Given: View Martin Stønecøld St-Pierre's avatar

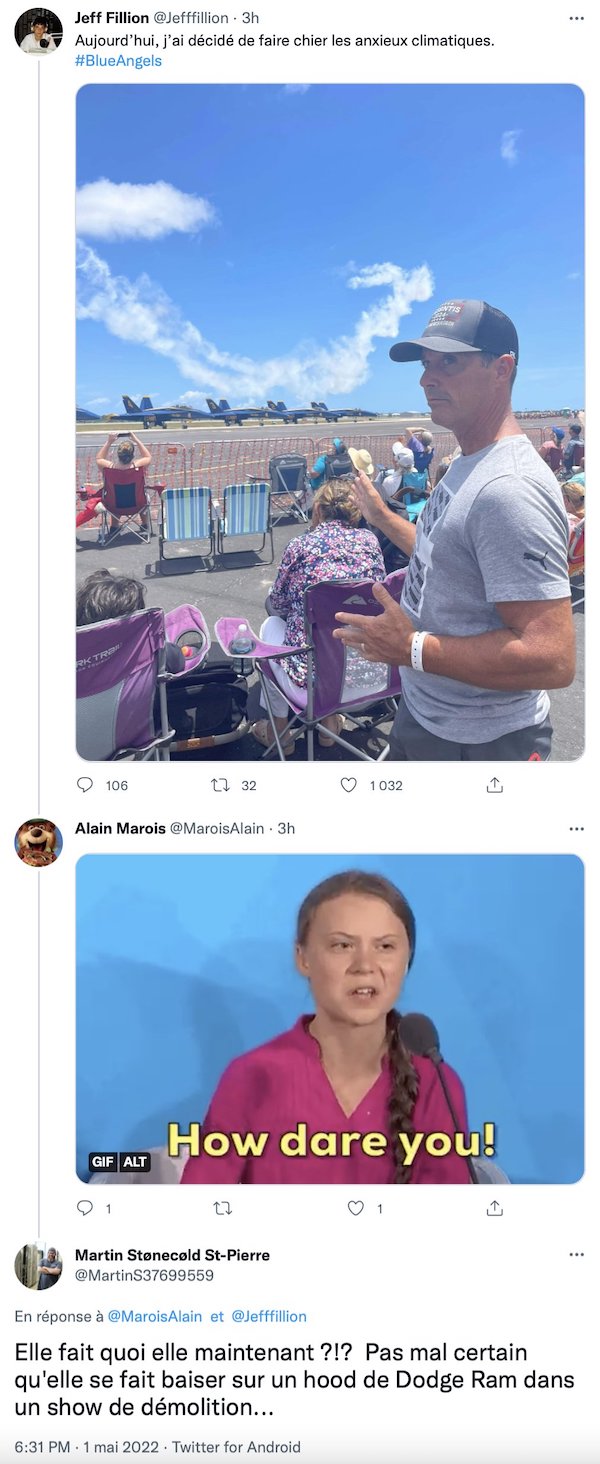Looking at the screenshot, I should pos(38,1267).
